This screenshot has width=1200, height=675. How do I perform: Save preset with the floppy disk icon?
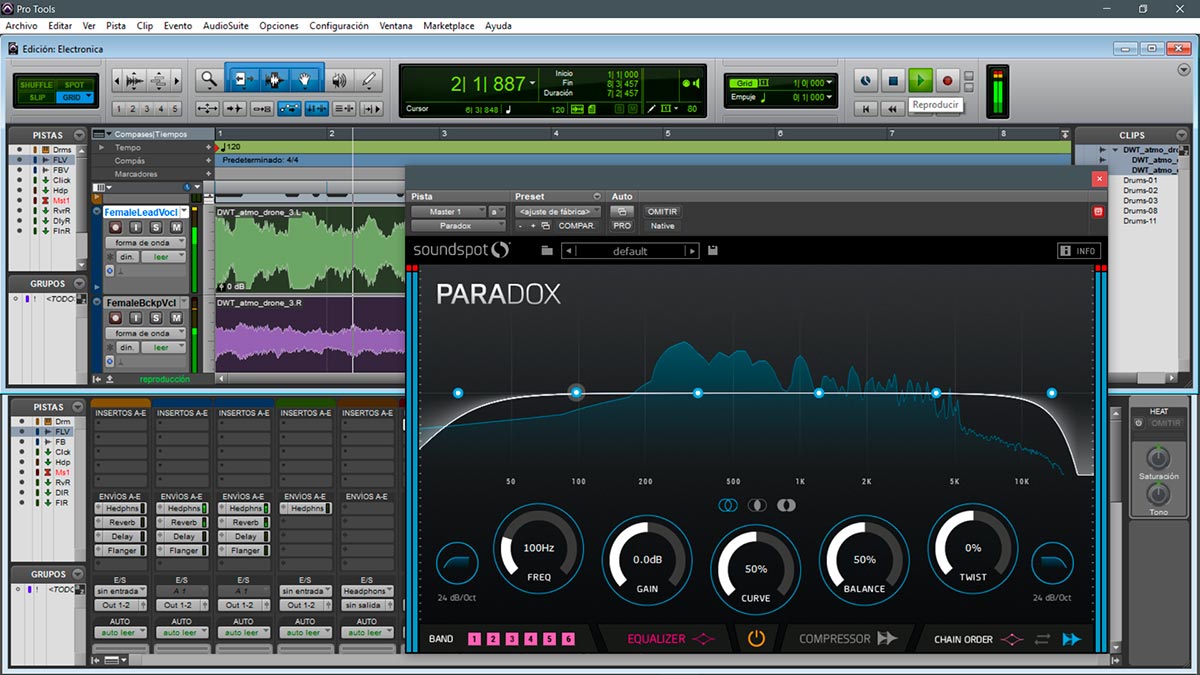(x=712, y=251)
